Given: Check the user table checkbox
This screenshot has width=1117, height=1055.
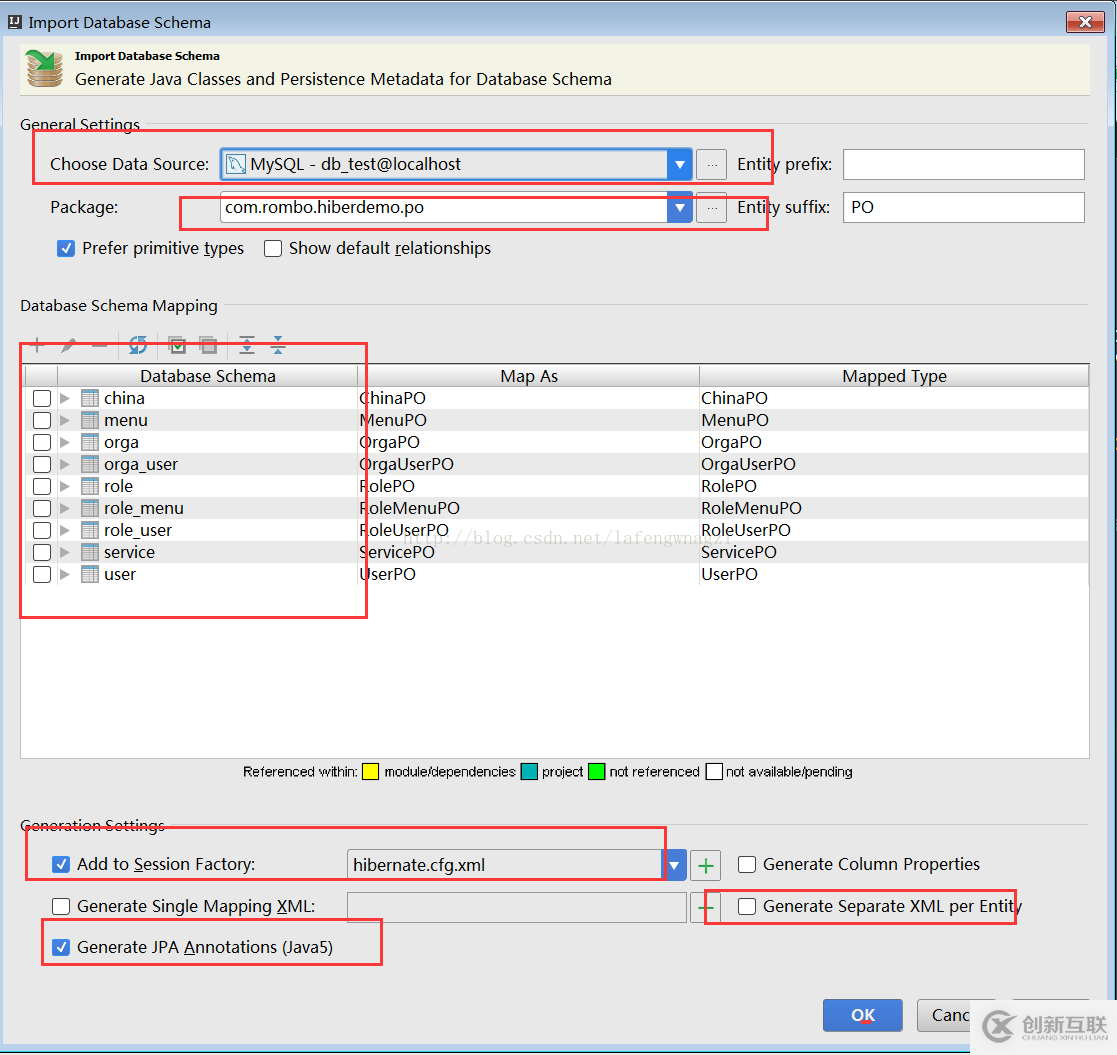Looking at the screenshot, I should pos(42,574).
